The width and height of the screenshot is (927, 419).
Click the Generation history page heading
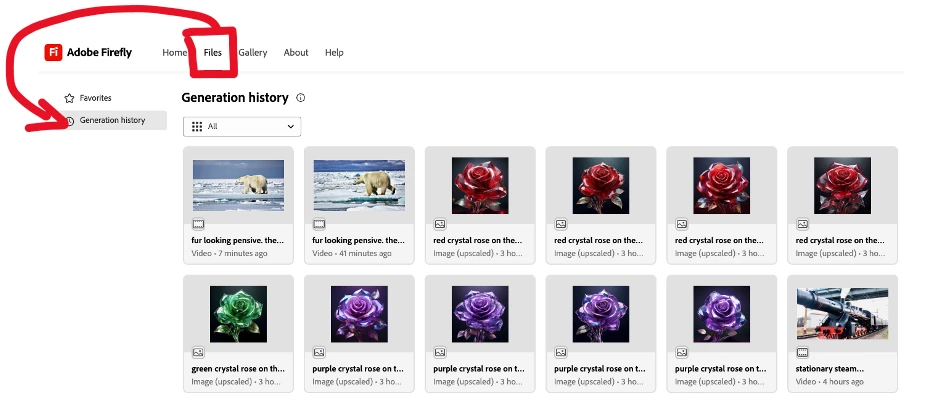pos(235,98)
